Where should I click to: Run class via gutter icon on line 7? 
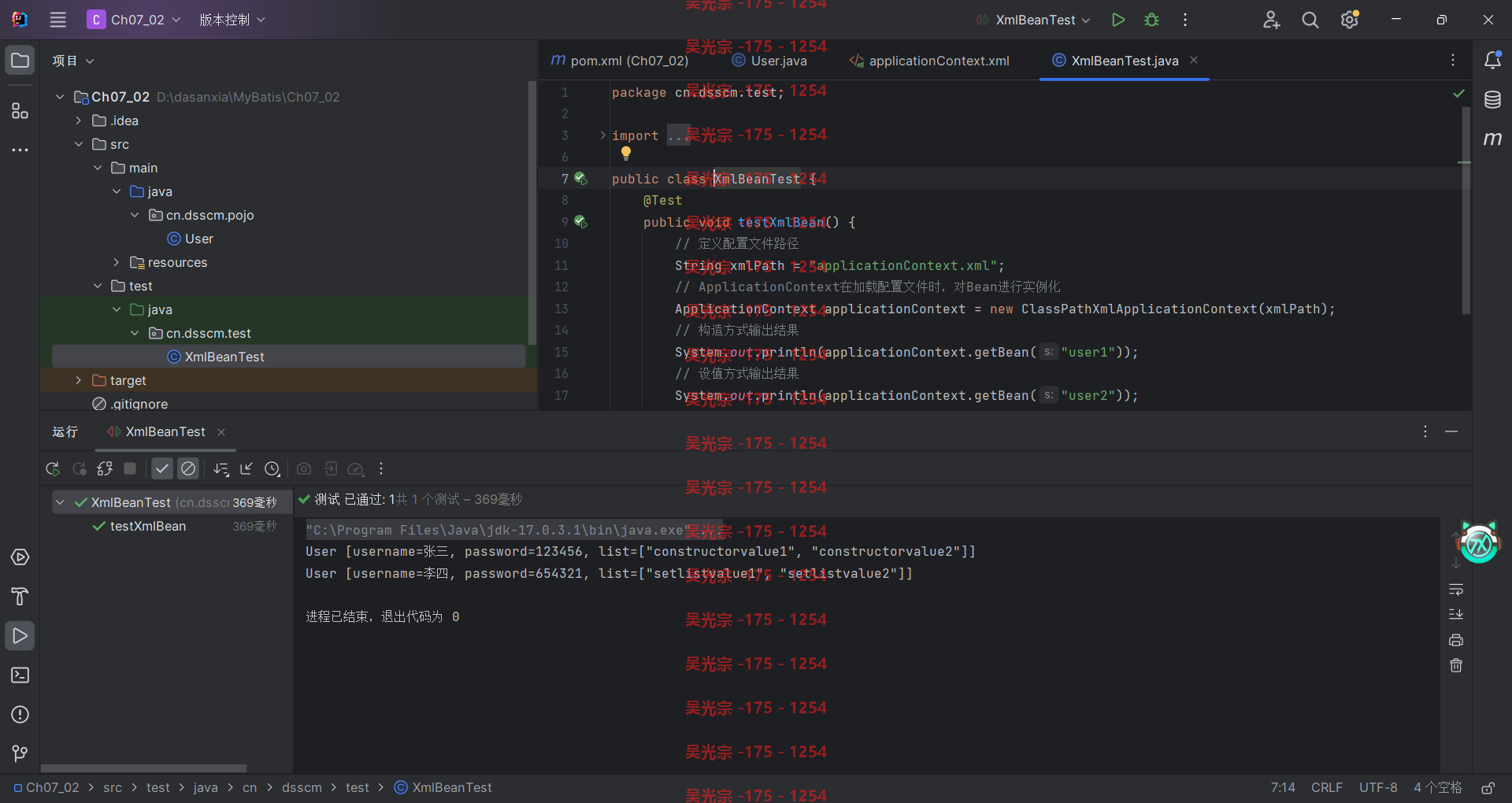(581, 179)
